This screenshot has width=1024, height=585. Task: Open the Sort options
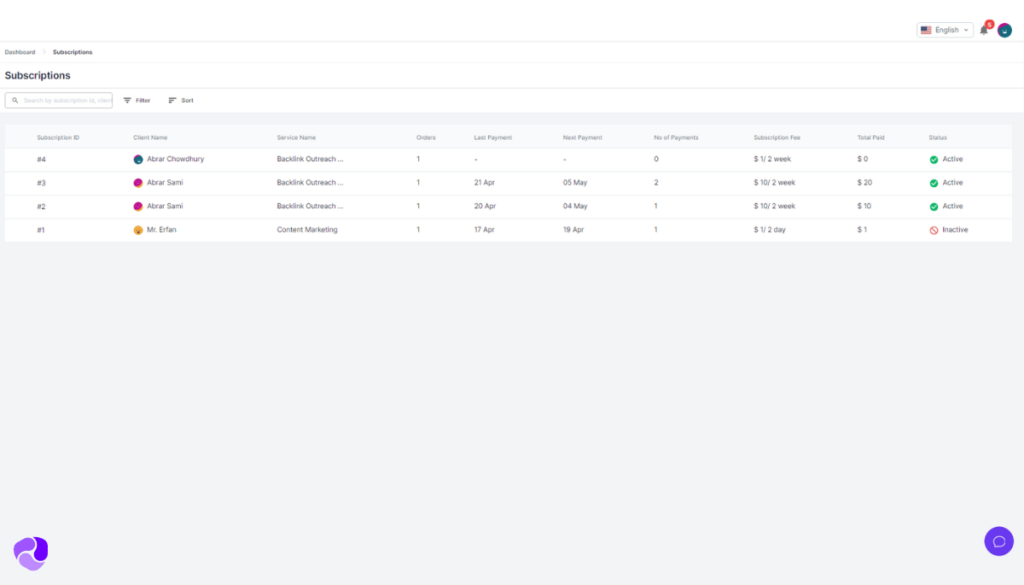[180, 101]
